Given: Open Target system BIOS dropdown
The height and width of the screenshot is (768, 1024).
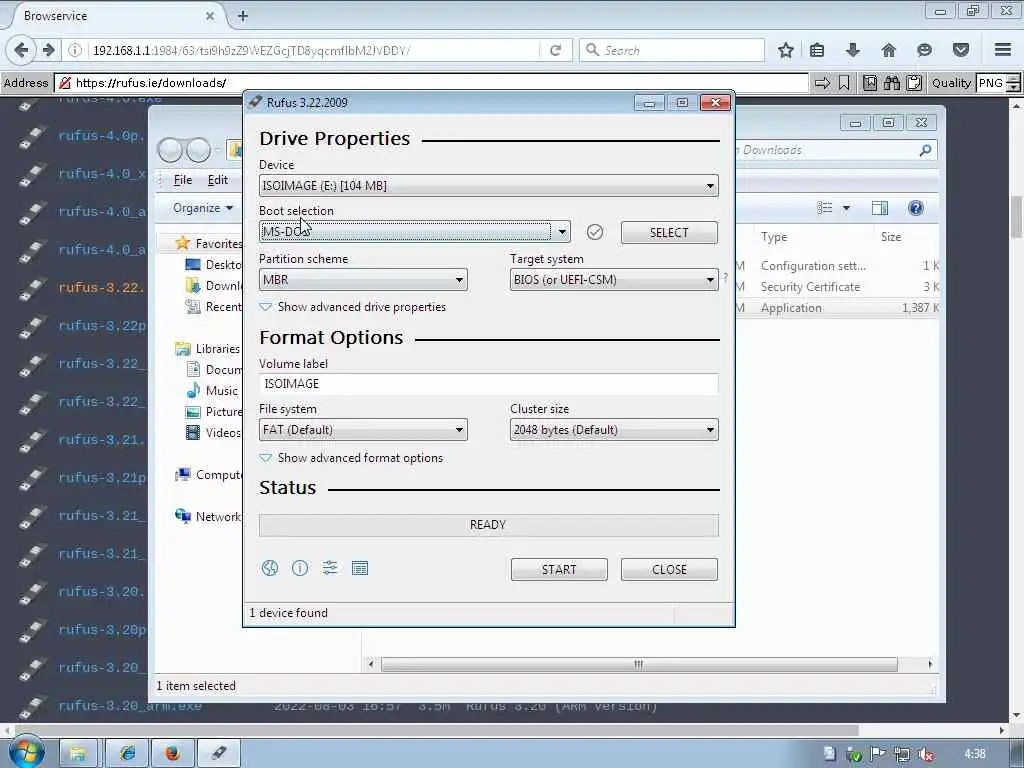Looking at the screenshot, I should 614,280.
